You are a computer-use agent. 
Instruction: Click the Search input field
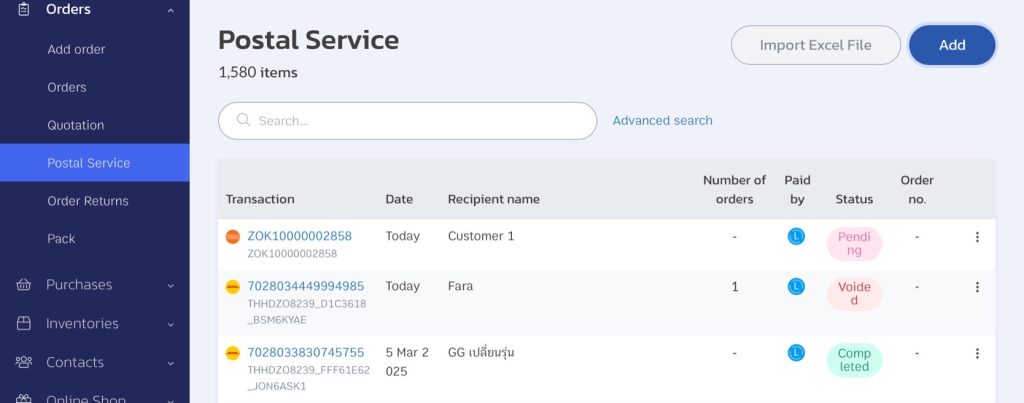(408, 121)
